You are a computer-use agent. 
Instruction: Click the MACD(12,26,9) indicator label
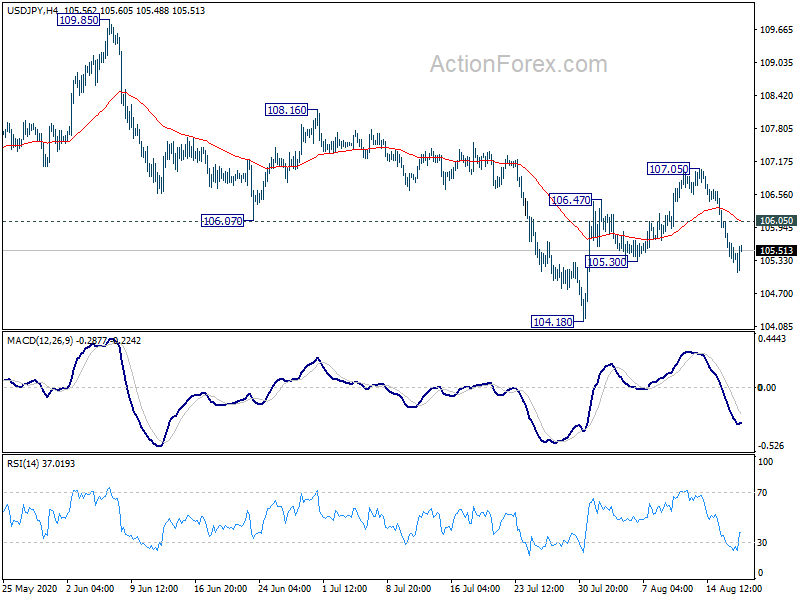[x=40, y=340]
